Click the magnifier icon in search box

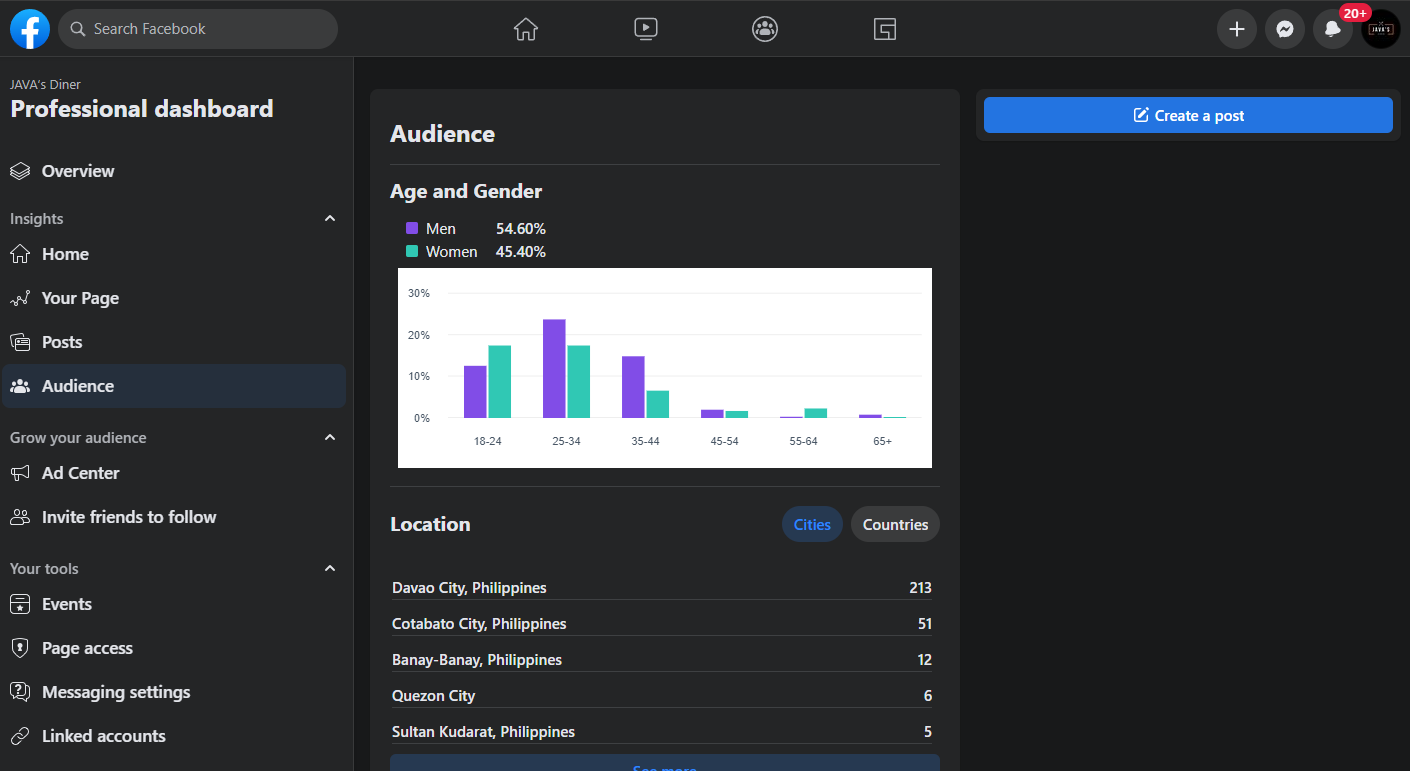[77, 29]
